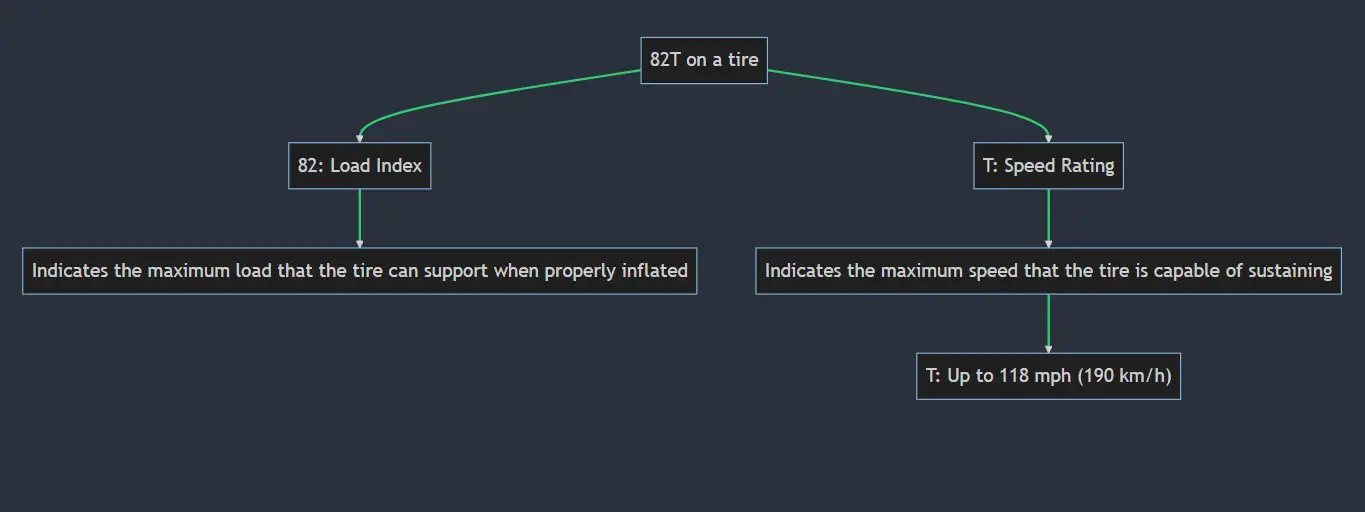1365x512 pixels.
Task: Select connector between Speed Rating and speed description
Action: (x=1048, y=215)
